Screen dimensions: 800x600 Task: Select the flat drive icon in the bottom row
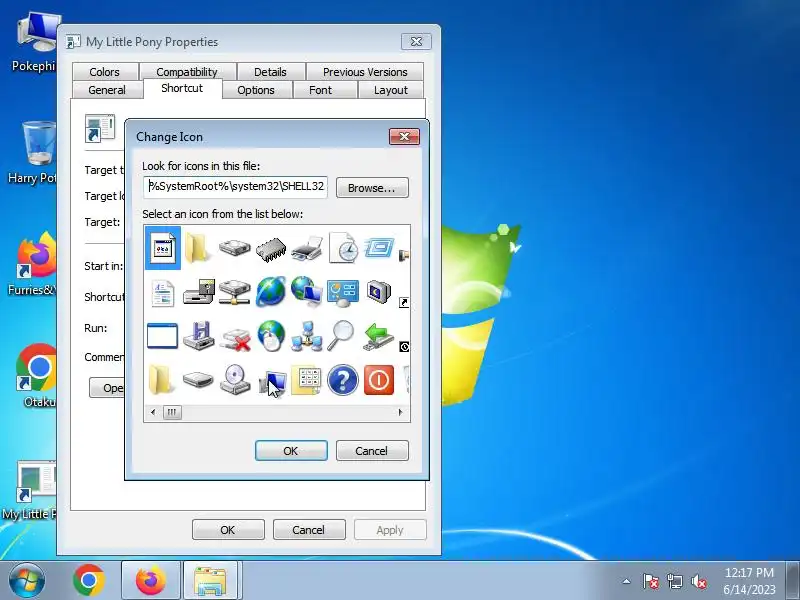tap(198, 380)
